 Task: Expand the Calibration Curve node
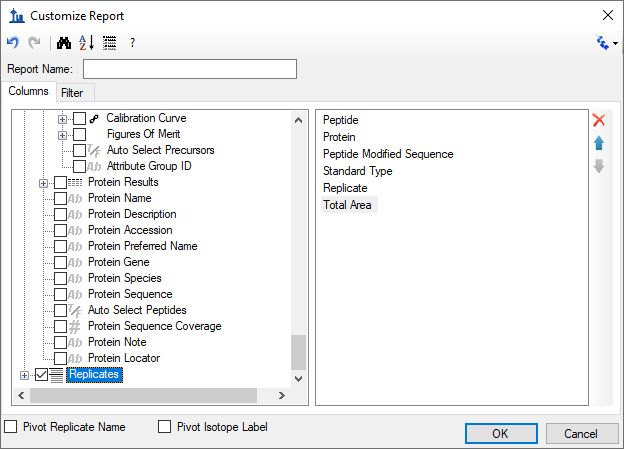coord(62,119)
